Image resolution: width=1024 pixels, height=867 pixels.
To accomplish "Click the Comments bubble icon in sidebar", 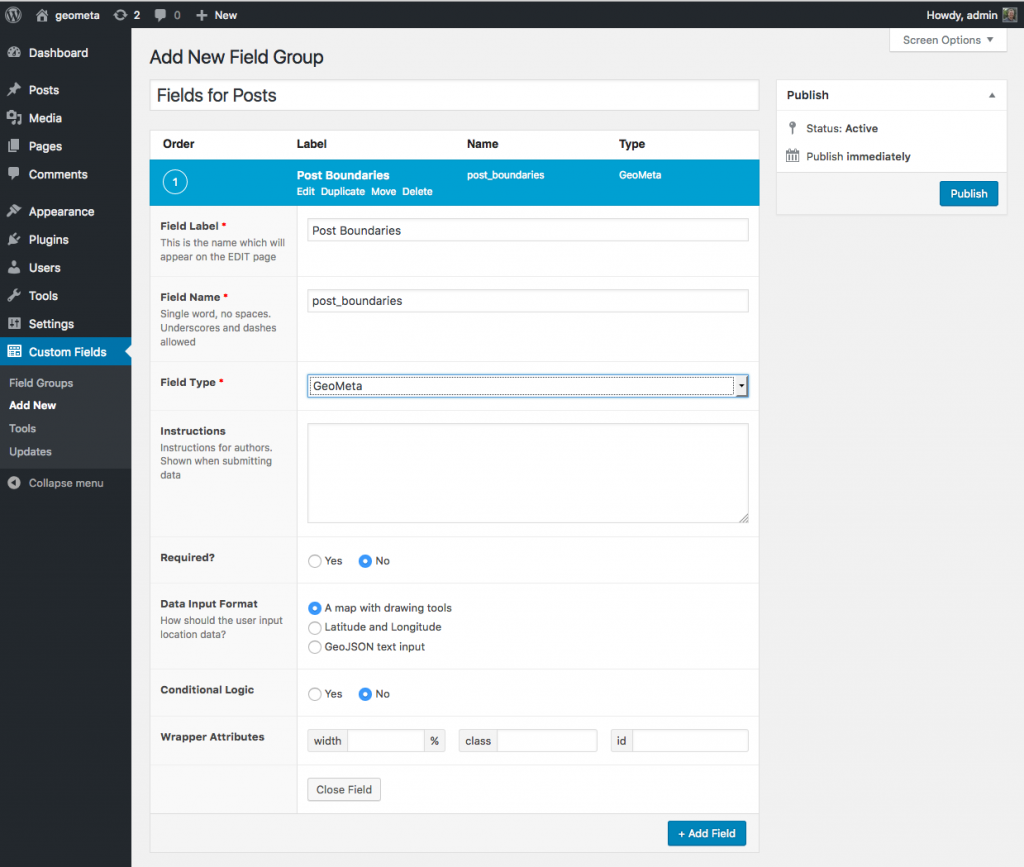I will pyautogui.click(x=14, y=174).
